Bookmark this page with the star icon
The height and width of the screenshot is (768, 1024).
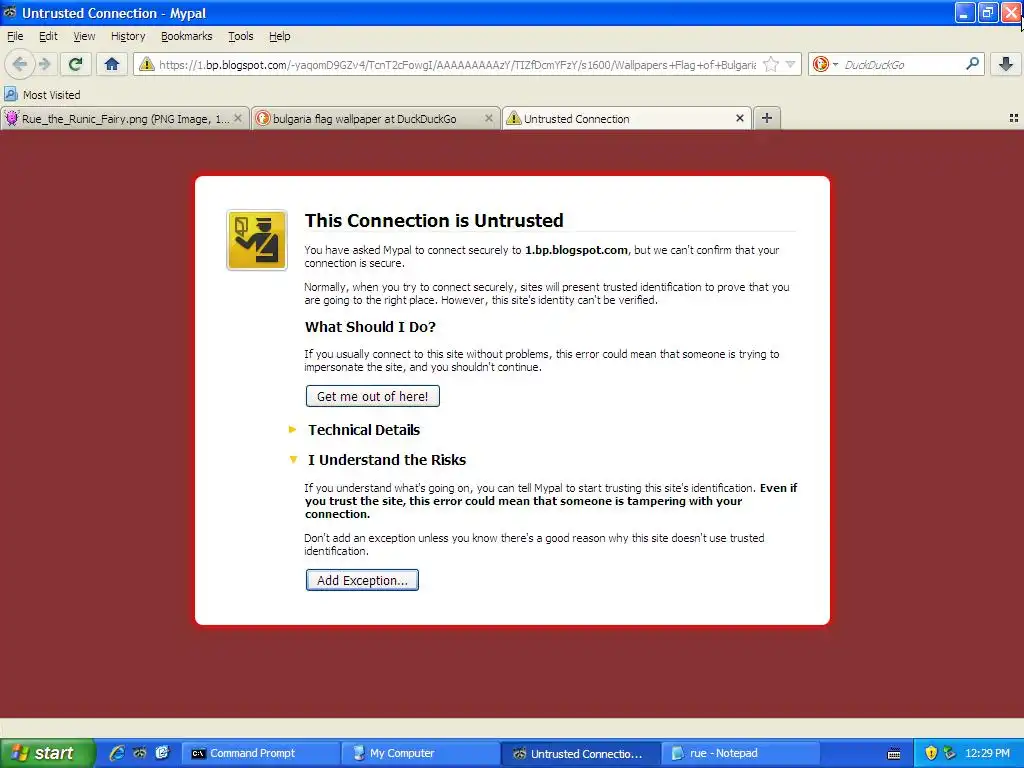point(771,64)
